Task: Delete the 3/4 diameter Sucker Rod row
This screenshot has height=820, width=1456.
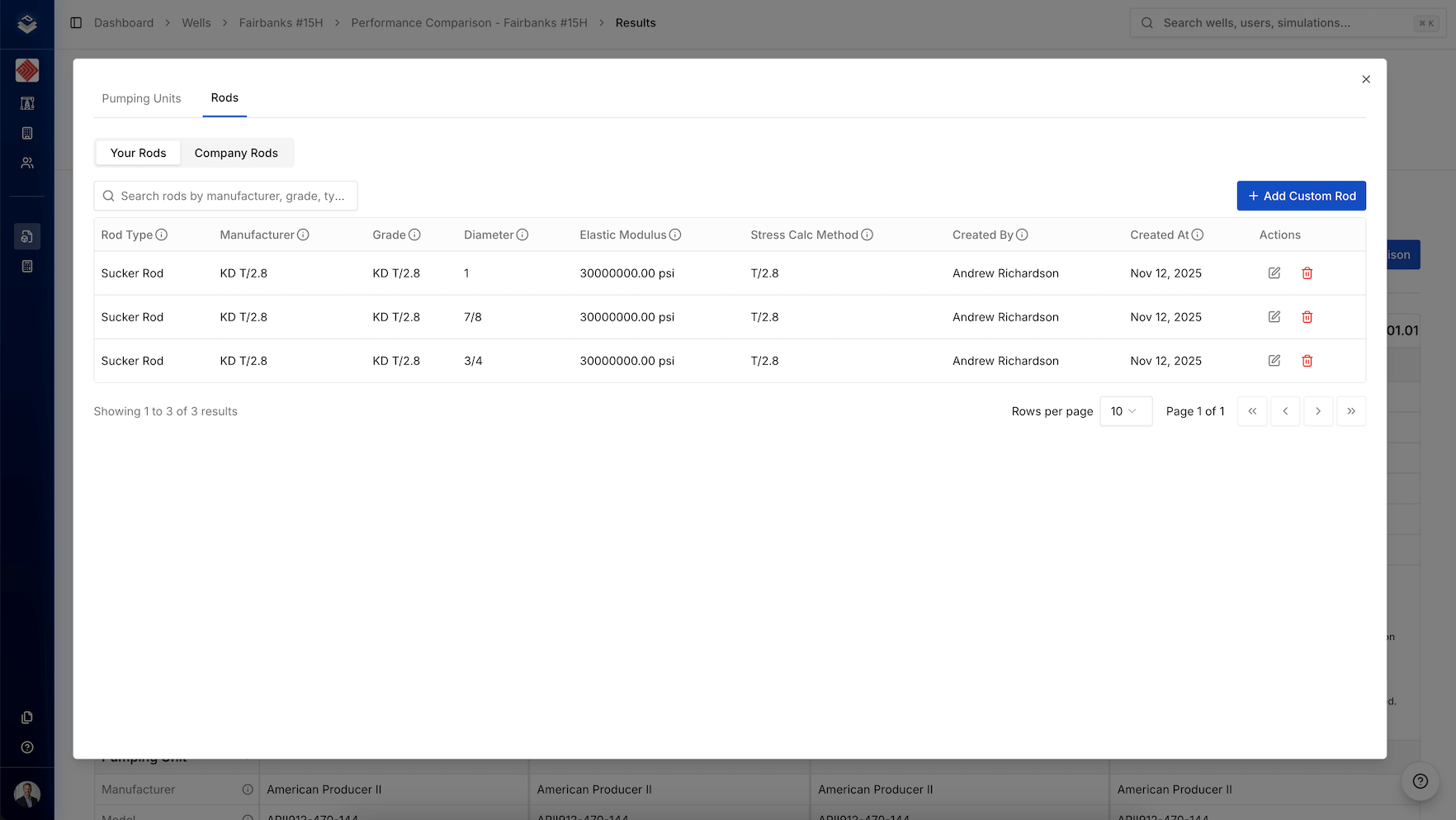Action: [1307, 361]
